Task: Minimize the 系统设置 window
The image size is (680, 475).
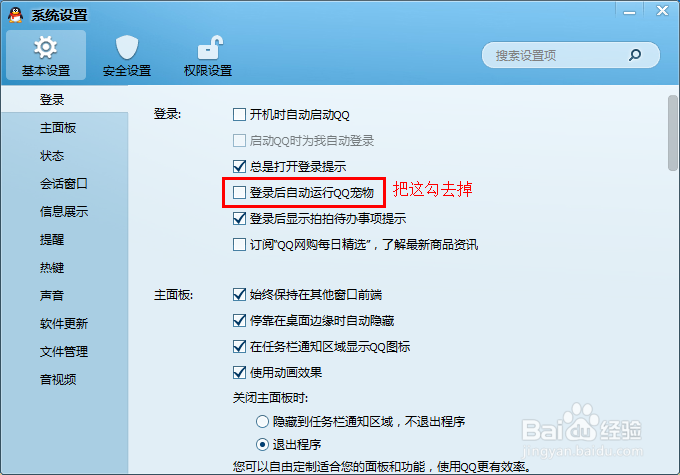Action: coord(629,13)
